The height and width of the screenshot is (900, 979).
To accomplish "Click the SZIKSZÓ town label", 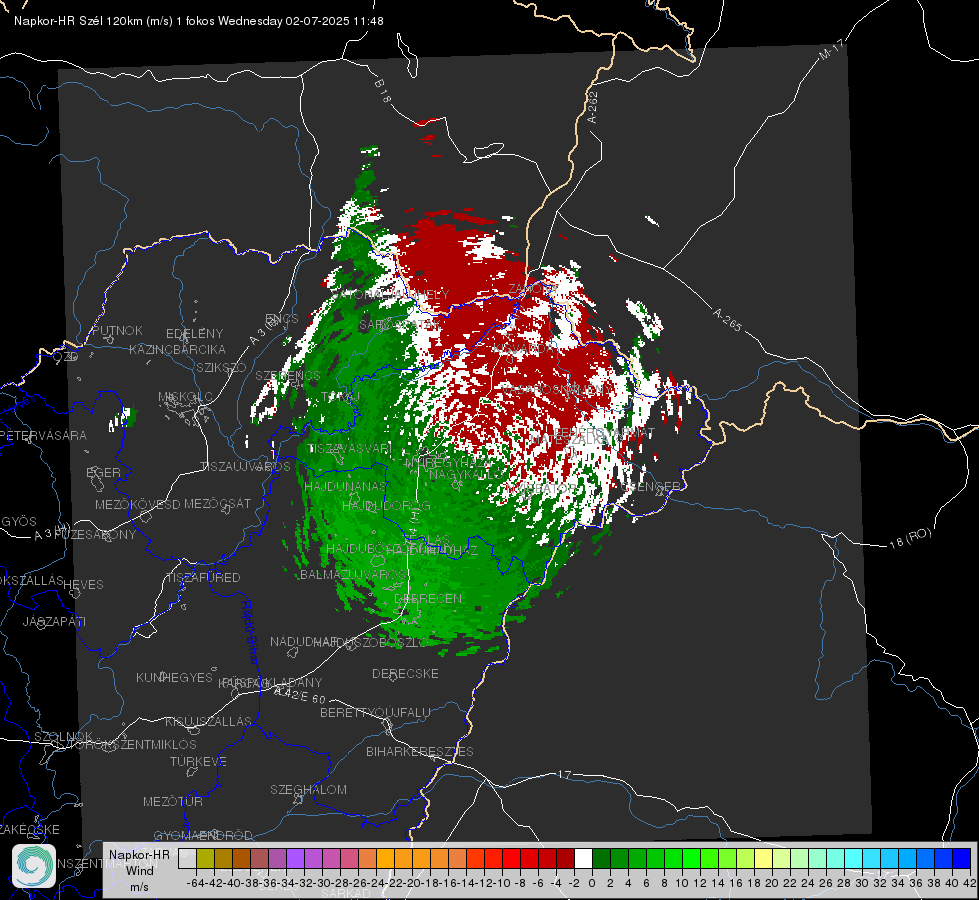I will 222,367.
